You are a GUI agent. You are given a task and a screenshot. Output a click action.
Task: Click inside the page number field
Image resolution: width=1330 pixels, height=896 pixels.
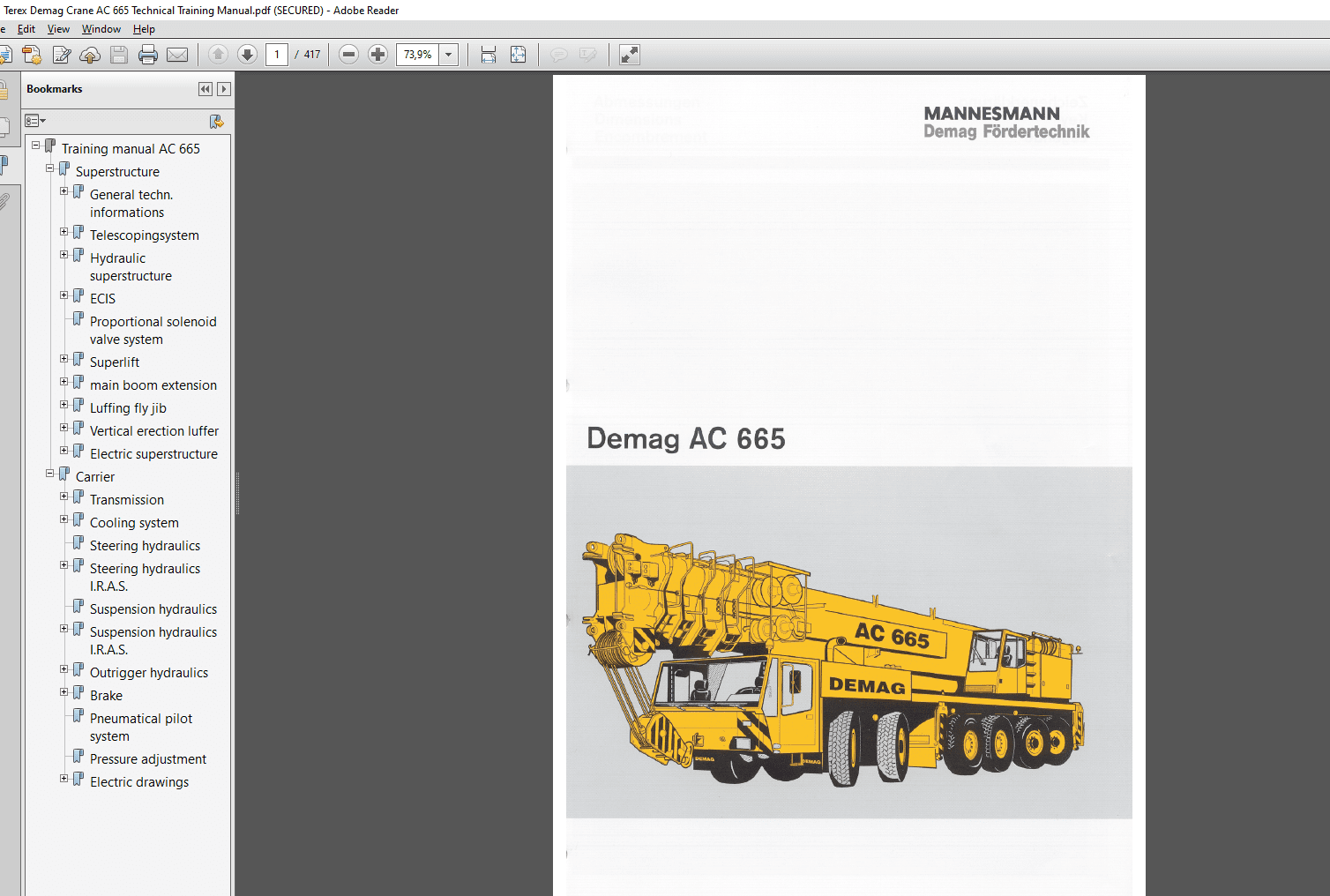click(276, 54)
